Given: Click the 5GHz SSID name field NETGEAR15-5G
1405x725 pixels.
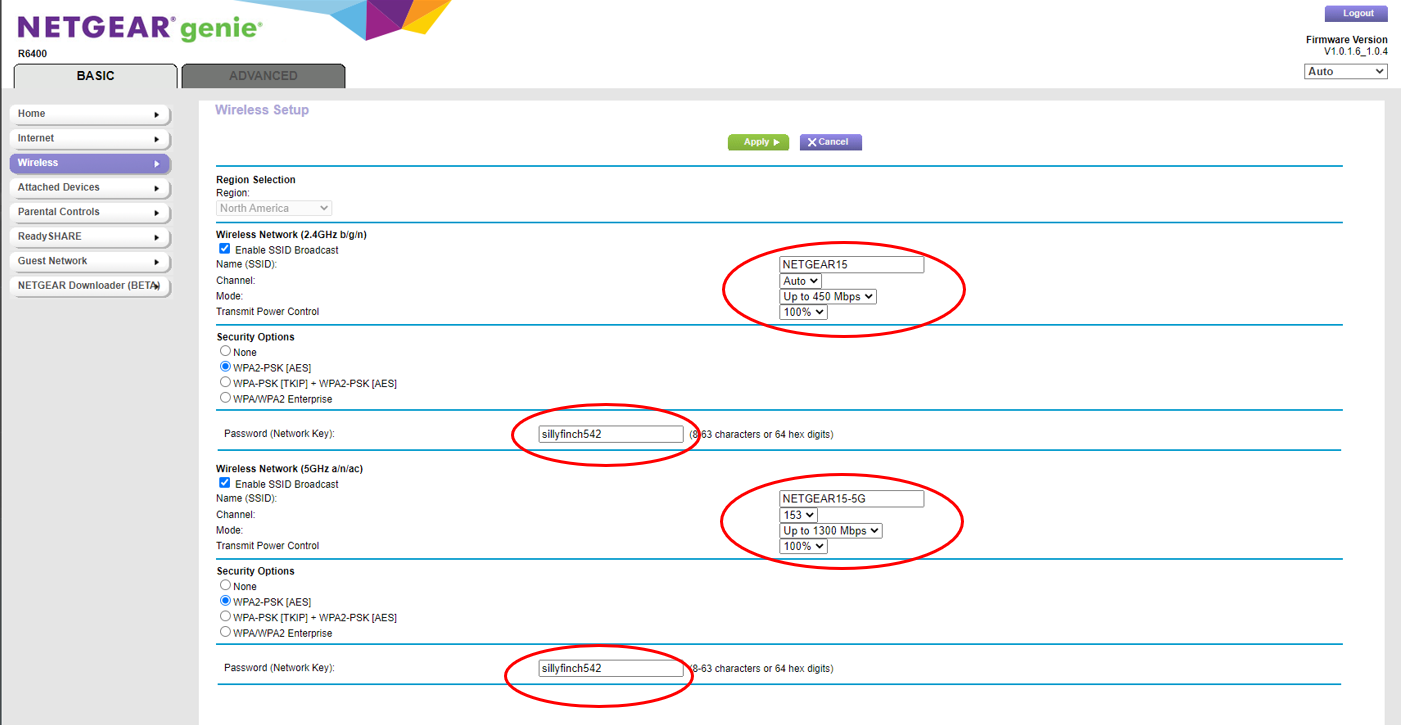Looking at the screenshot, I should [x=852, y=499].
